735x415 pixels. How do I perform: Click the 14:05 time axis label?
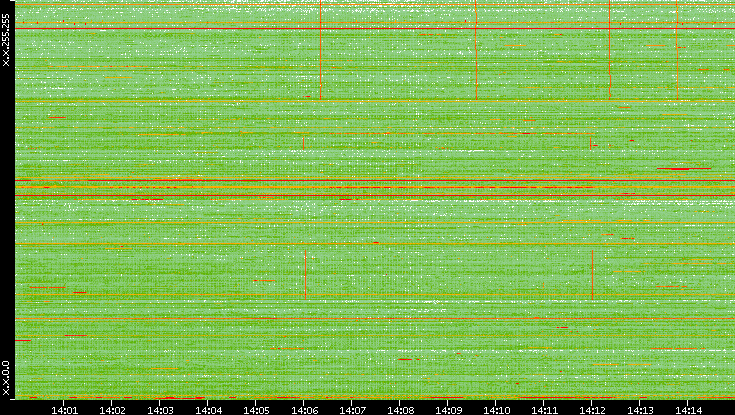[256, 410]
